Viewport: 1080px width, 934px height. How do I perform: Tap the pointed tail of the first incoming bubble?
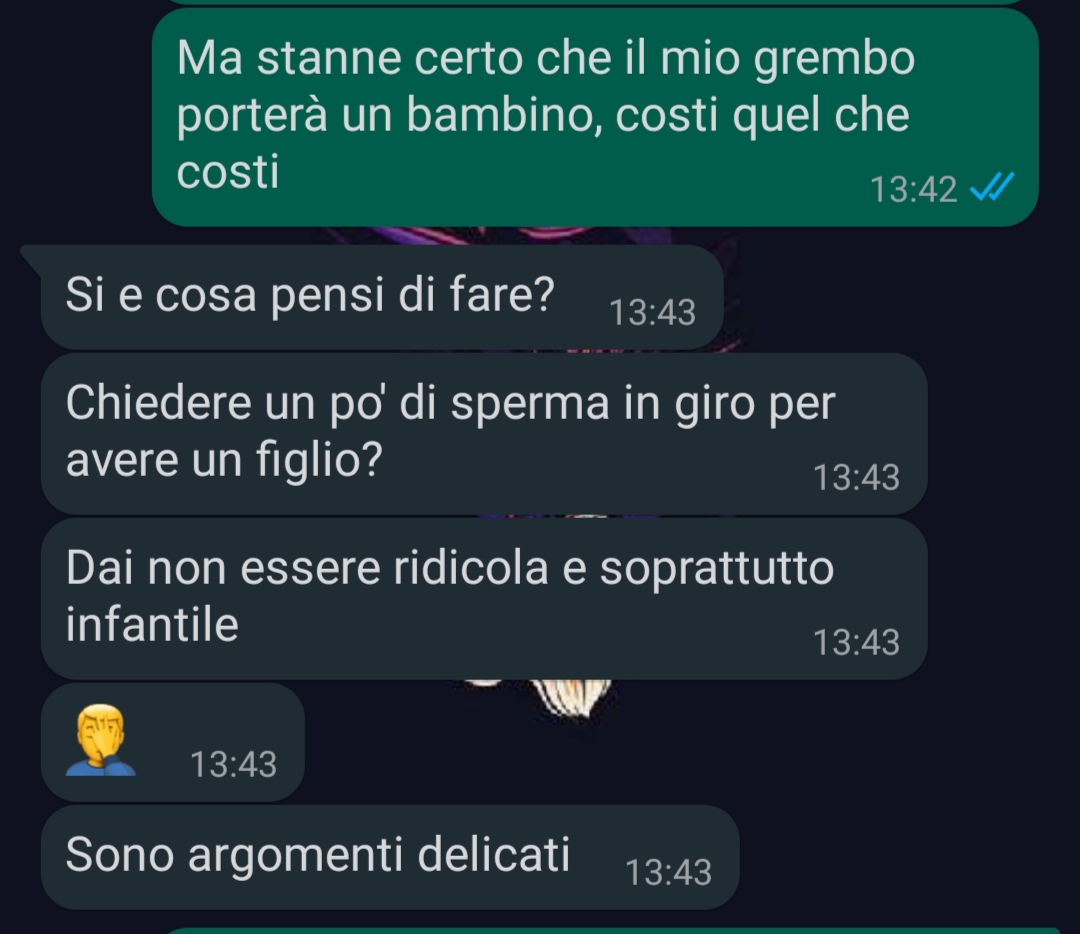(x=32, y=256)
